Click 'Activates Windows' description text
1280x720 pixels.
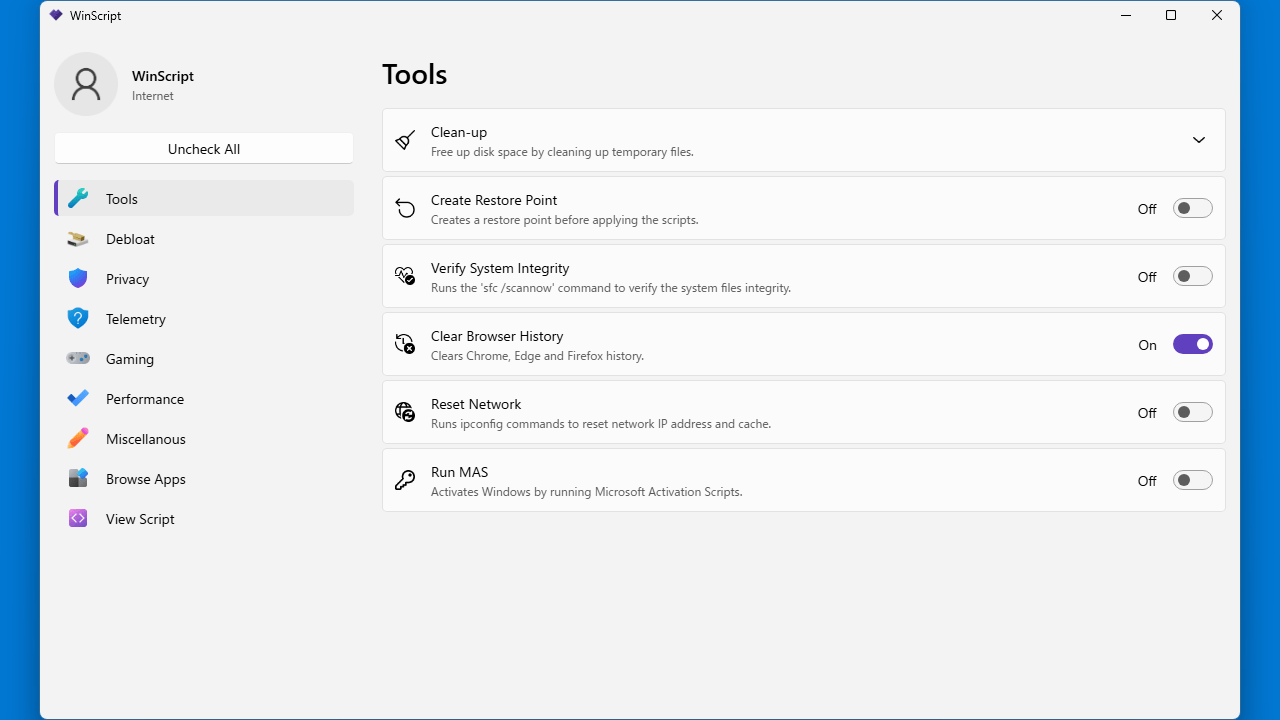(586, 492)
